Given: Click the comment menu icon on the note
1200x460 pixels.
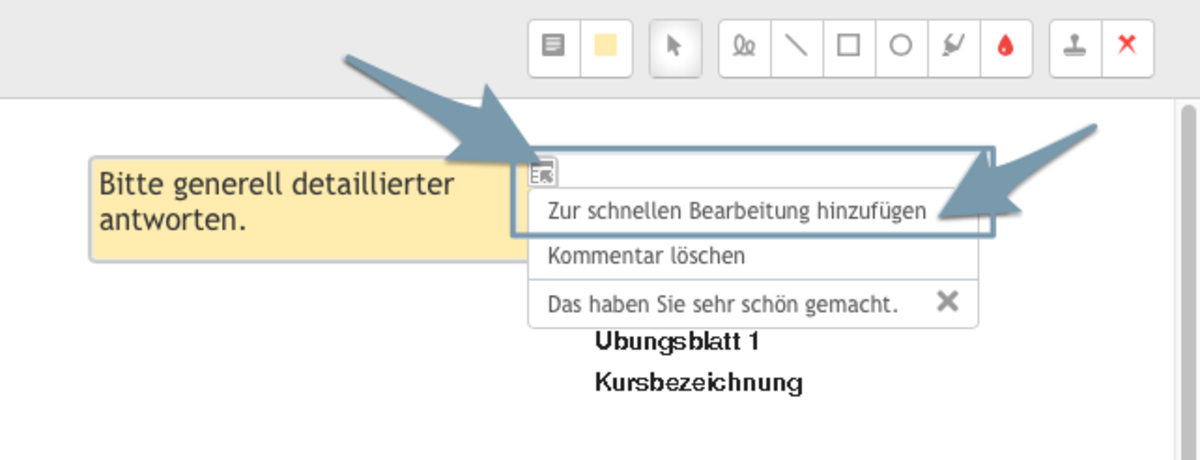Looking at the screenshot, I should [543, 173].
